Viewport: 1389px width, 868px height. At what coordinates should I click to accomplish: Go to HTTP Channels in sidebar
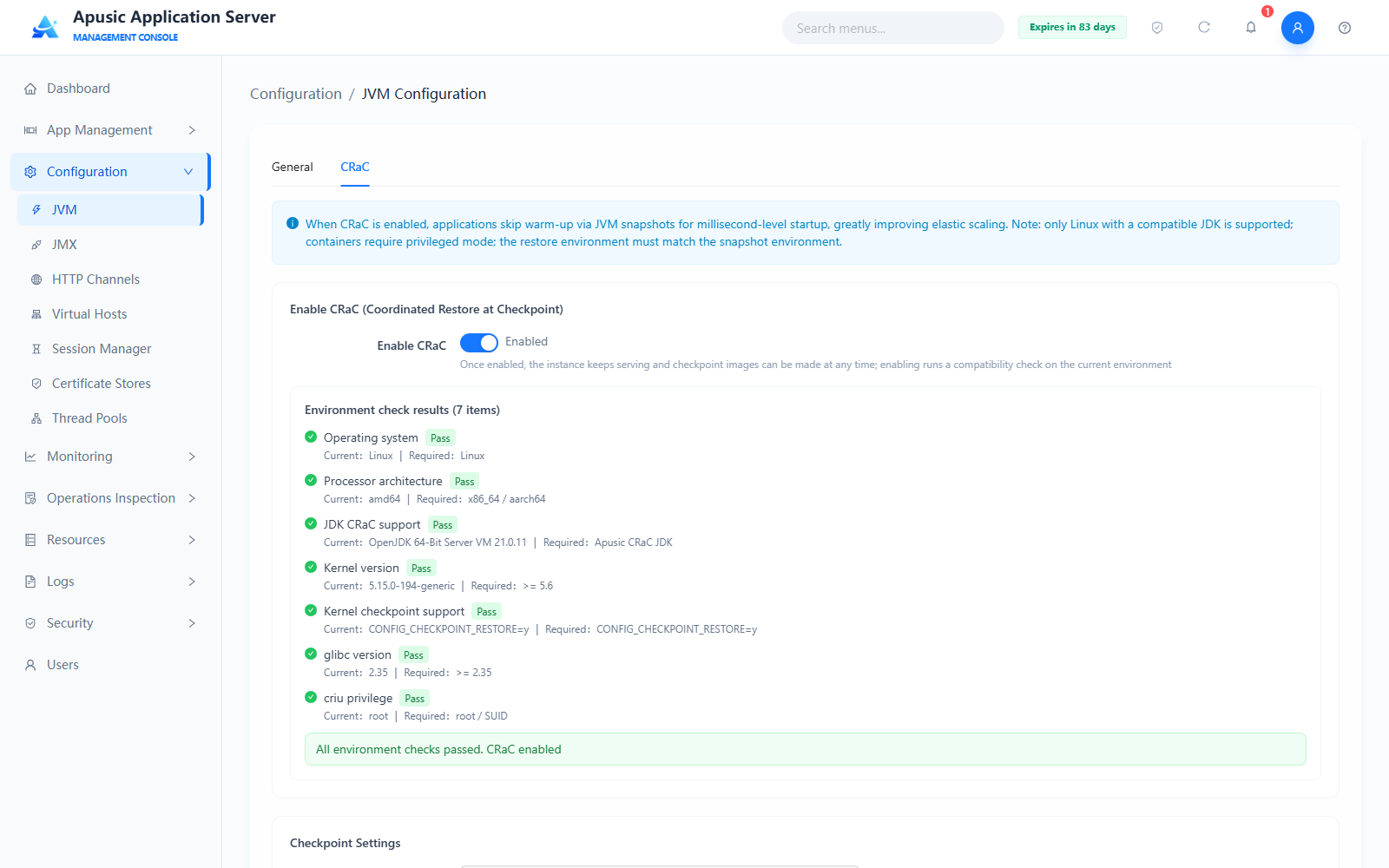pyautogui.click(x=110, y=279)
